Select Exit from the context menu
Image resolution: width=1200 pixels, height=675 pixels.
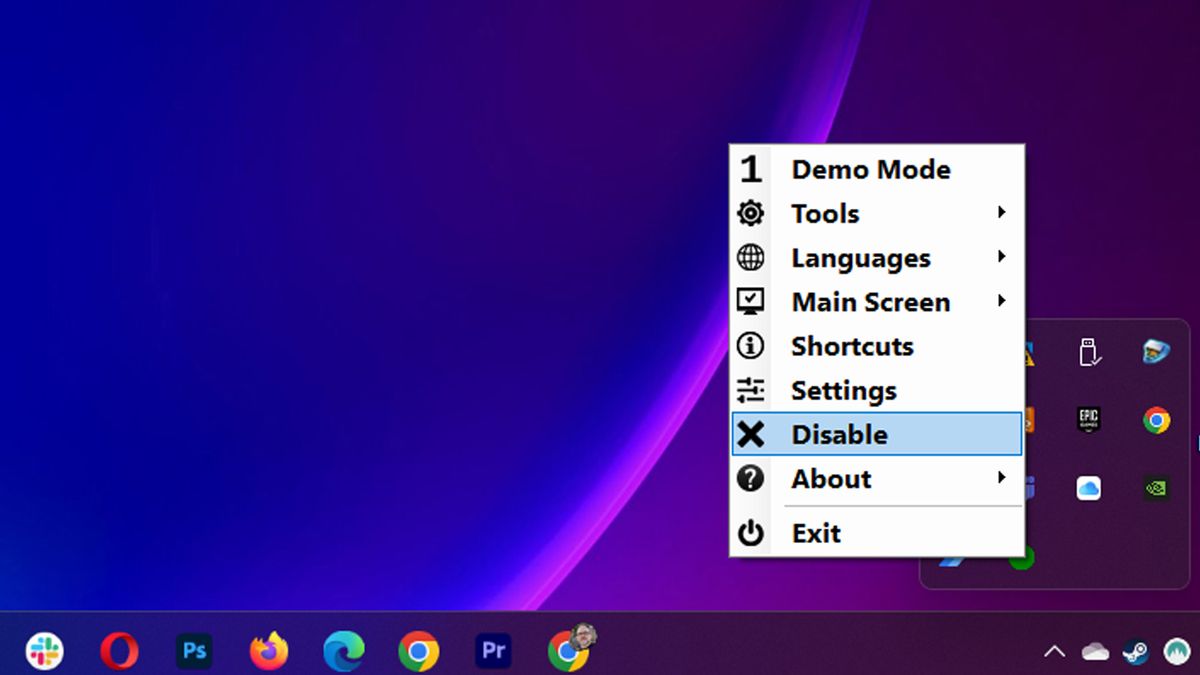[x=816, y=533]
